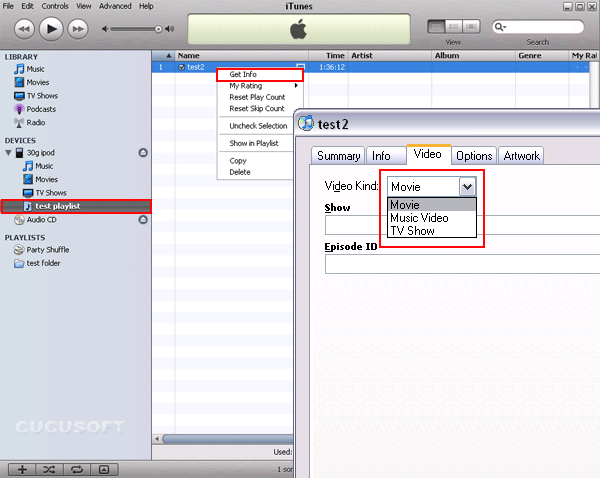Image resolution: width=600 pixels, height=478 pixels.
Task: Toggle repeat mode button
Action: [76, 469]
